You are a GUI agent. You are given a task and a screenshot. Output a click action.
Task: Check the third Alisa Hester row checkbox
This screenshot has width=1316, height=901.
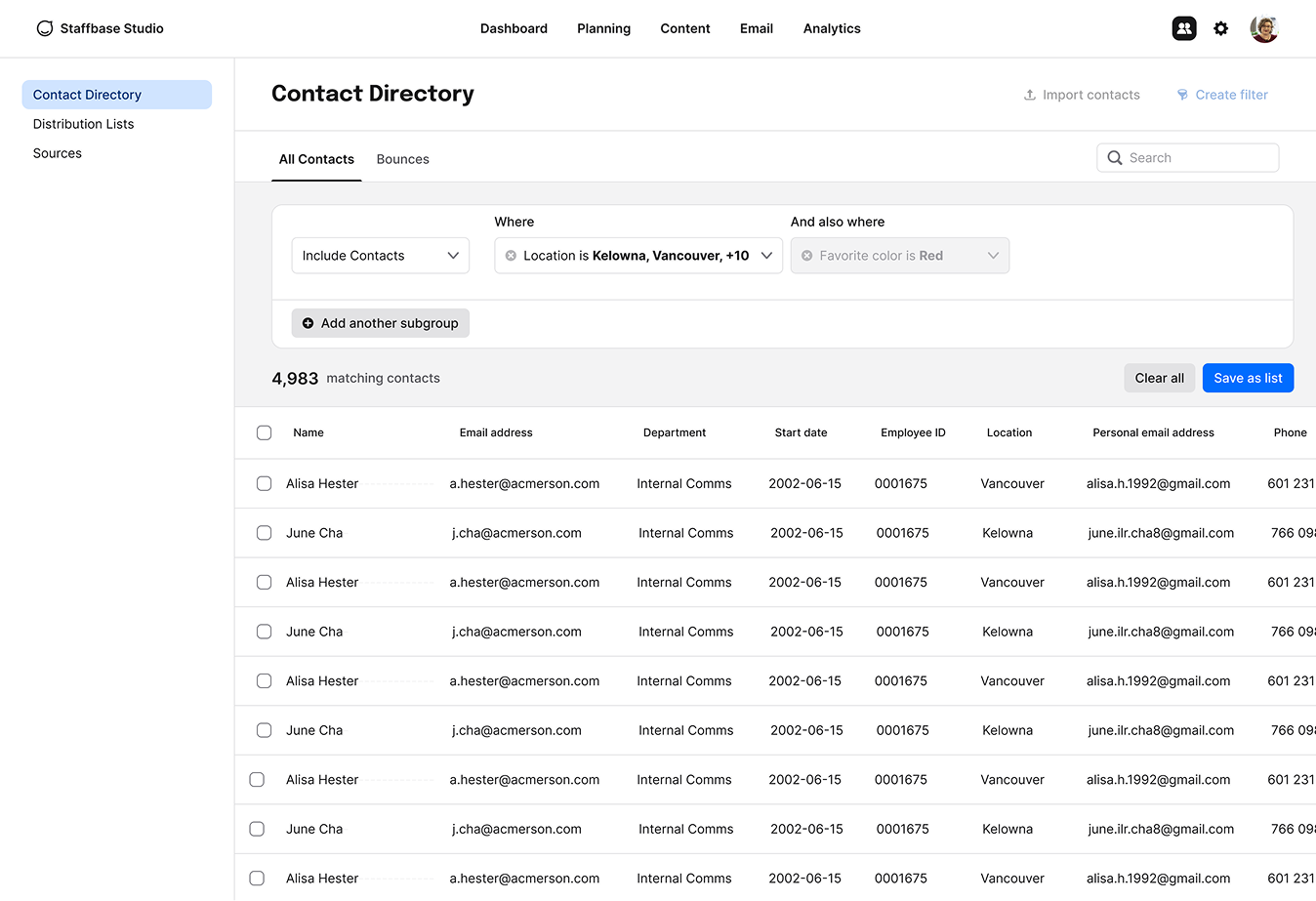[x=264, y=680]
